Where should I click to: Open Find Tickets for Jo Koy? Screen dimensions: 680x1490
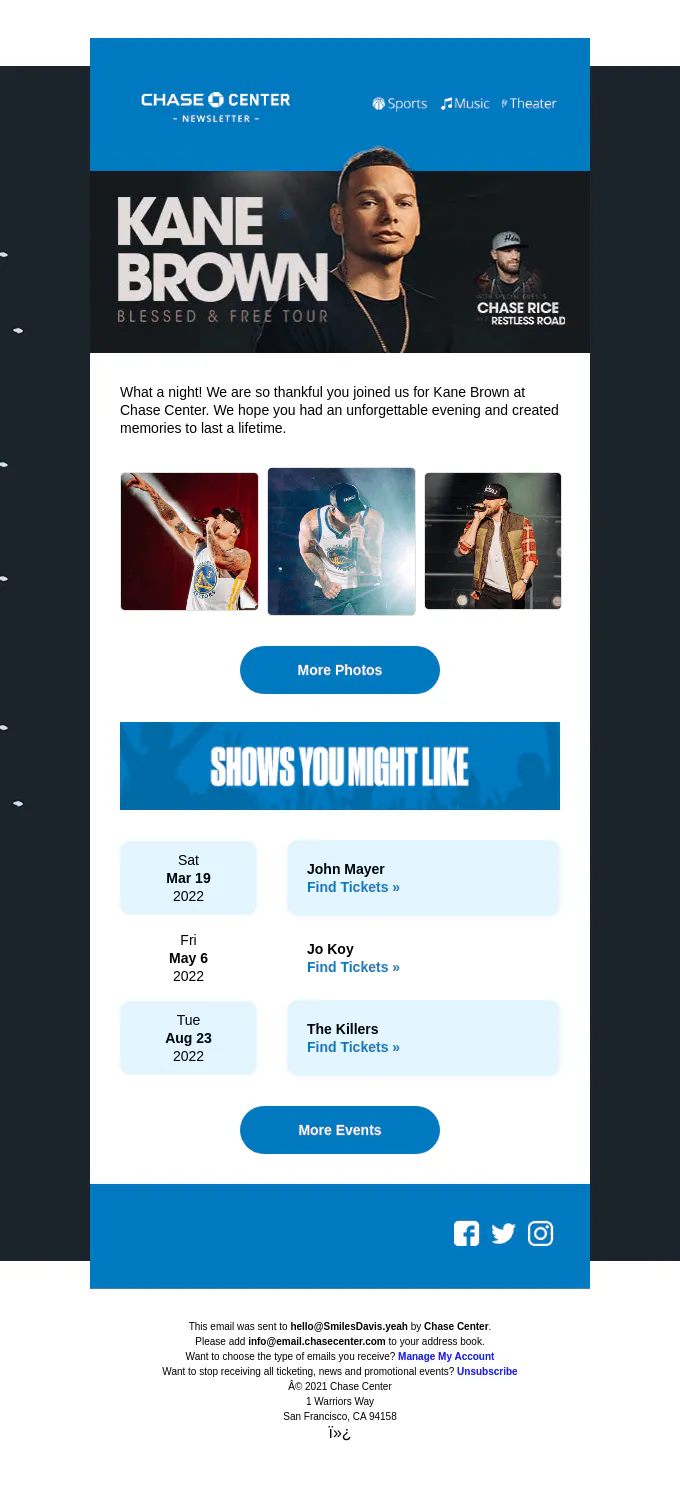coord(353,967)
